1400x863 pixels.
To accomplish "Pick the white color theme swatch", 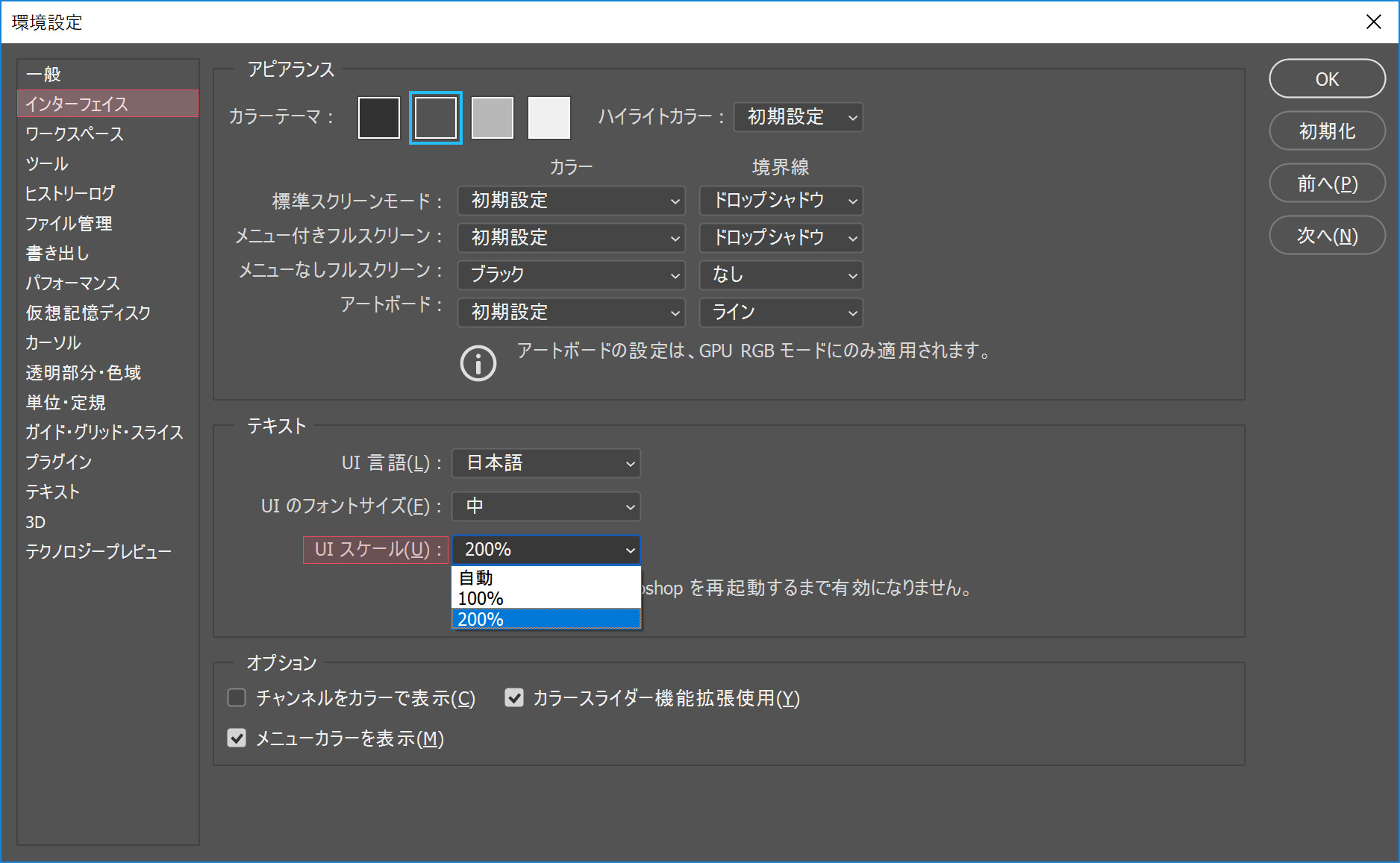I will [549, 118].
